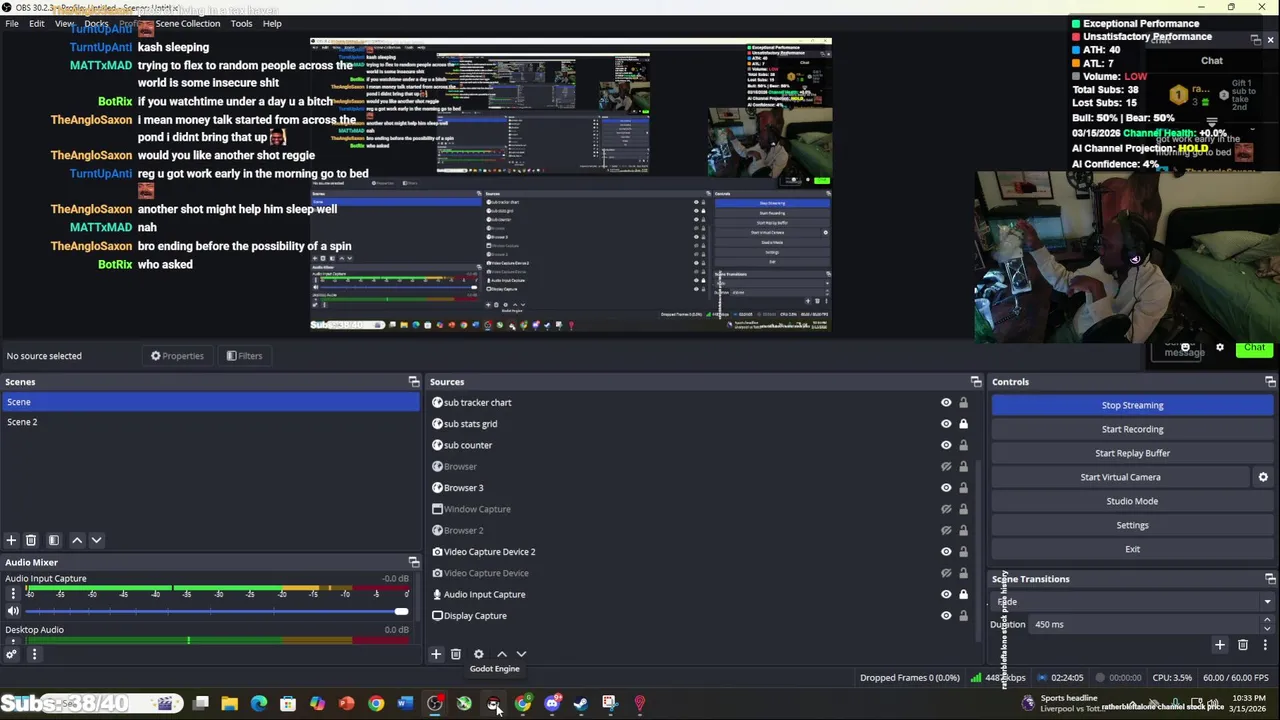Adjust Audio Input Capture volume slider handle
This screenshot has width=1280, height=720.
(401, 611)
